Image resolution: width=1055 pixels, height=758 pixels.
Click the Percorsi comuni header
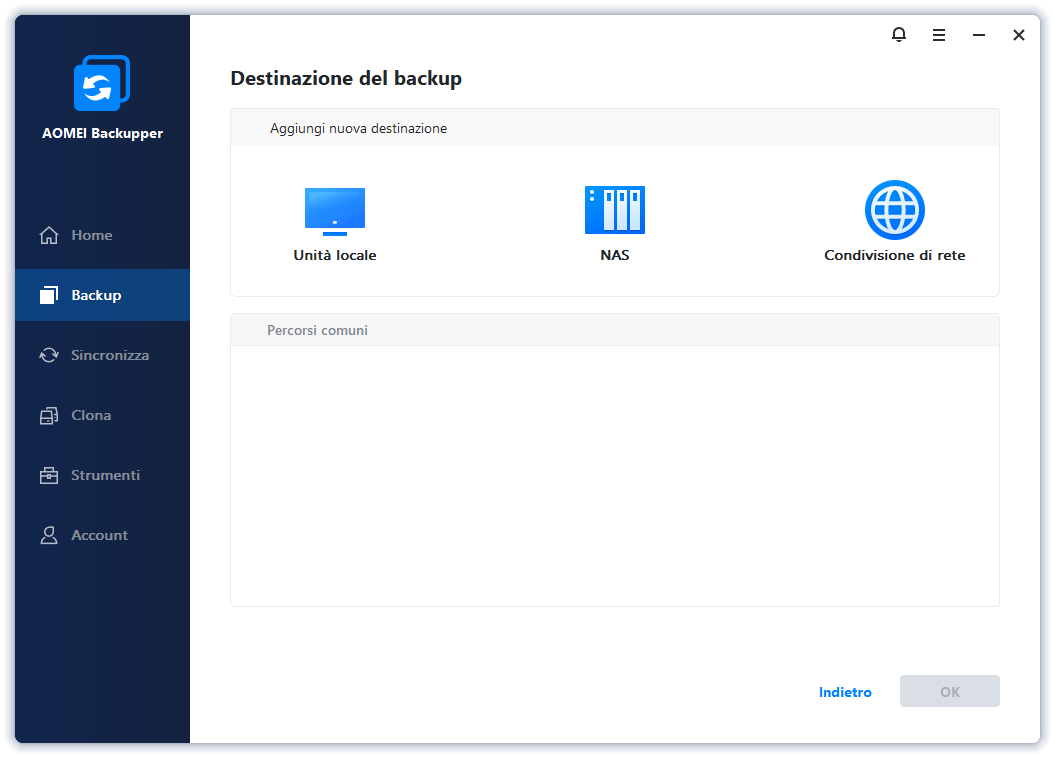click(317, 330)
